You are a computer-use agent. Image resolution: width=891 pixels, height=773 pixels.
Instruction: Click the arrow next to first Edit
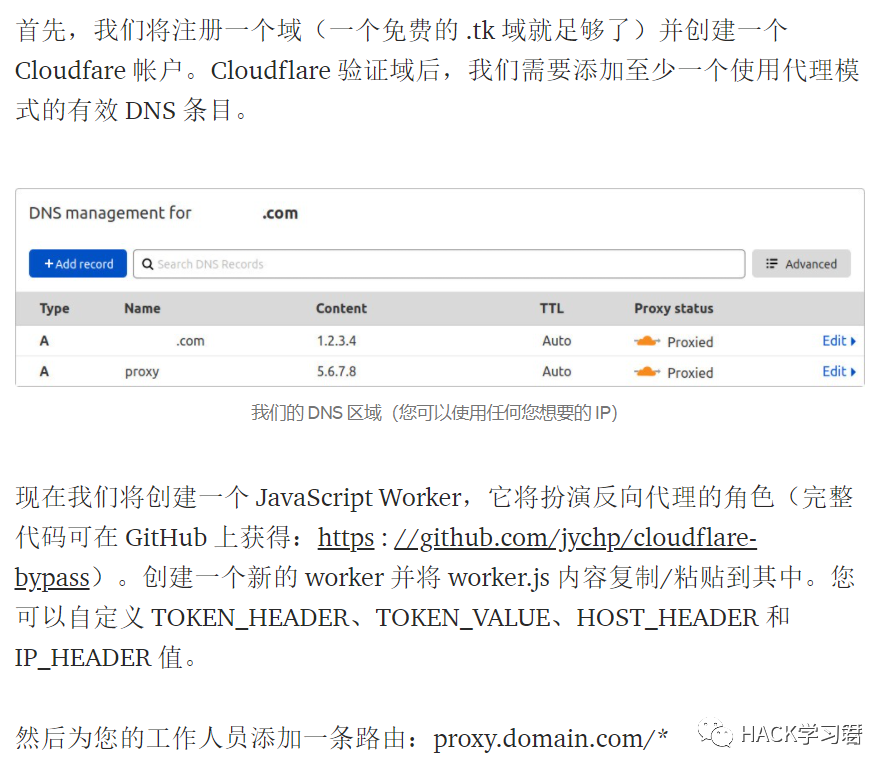(x=853, y=341)
